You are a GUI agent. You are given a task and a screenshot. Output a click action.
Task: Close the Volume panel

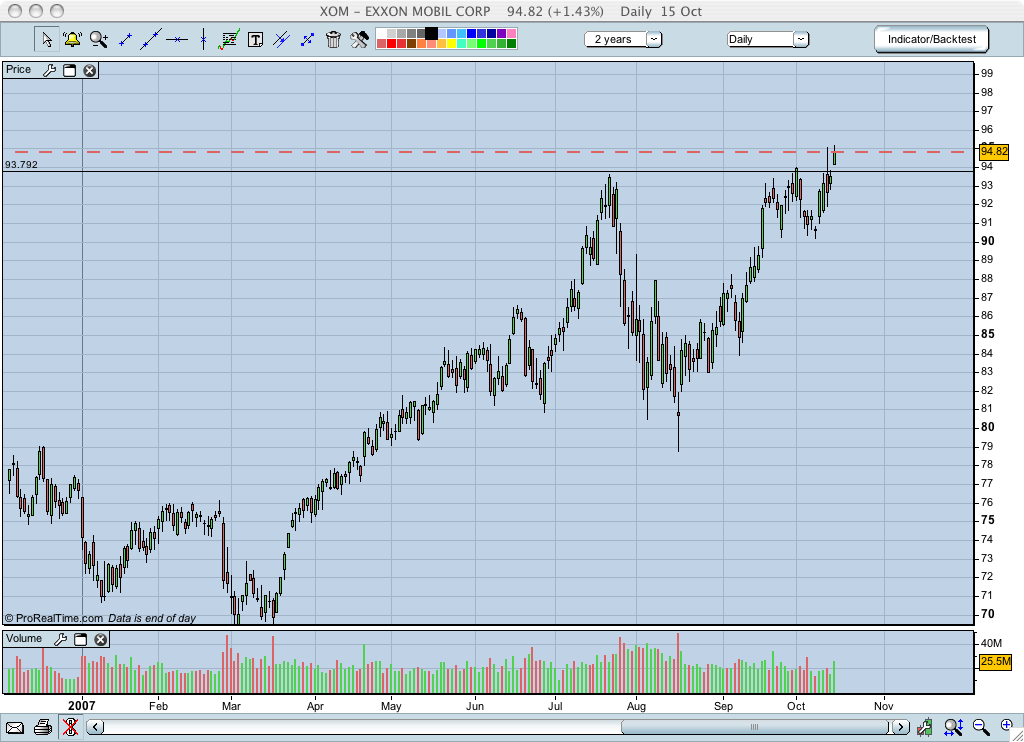click(101, 639)
